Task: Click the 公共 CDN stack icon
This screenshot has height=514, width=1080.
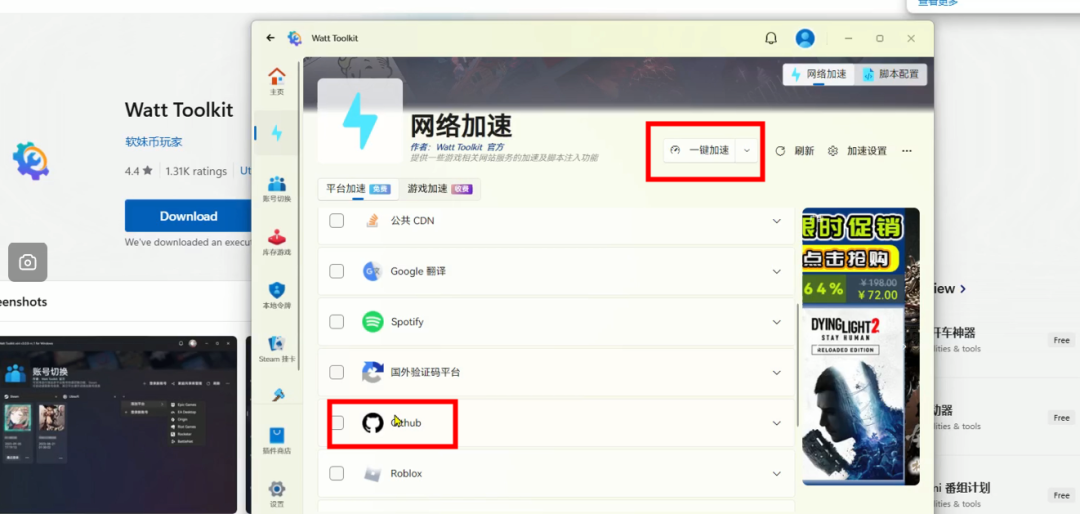Action: pos(373,220)
